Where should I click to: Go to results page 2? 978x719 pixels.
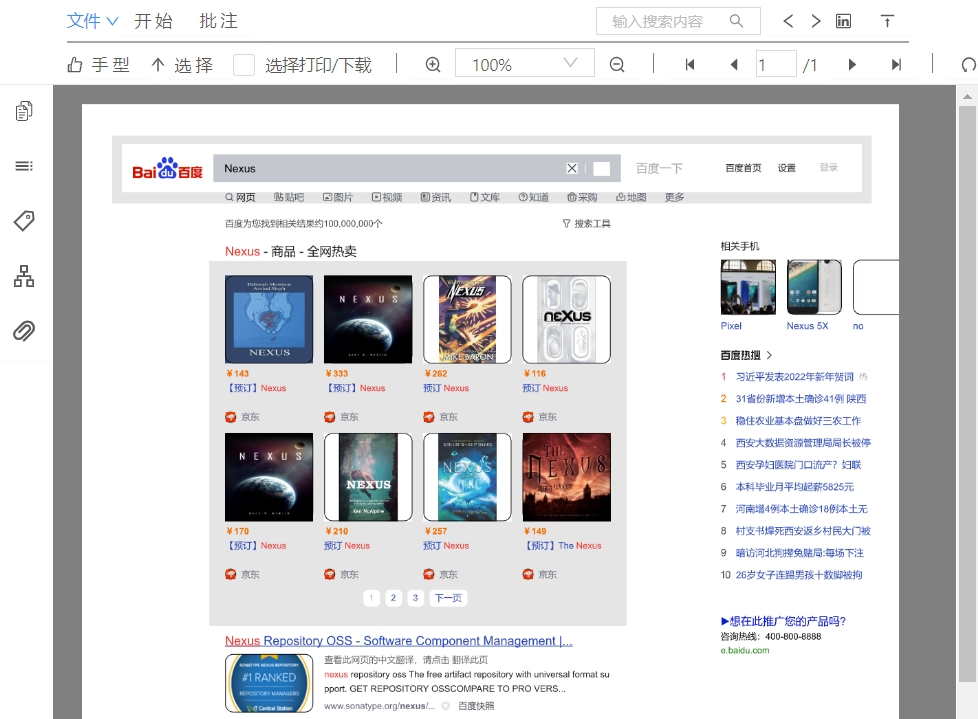pos(393,598)
